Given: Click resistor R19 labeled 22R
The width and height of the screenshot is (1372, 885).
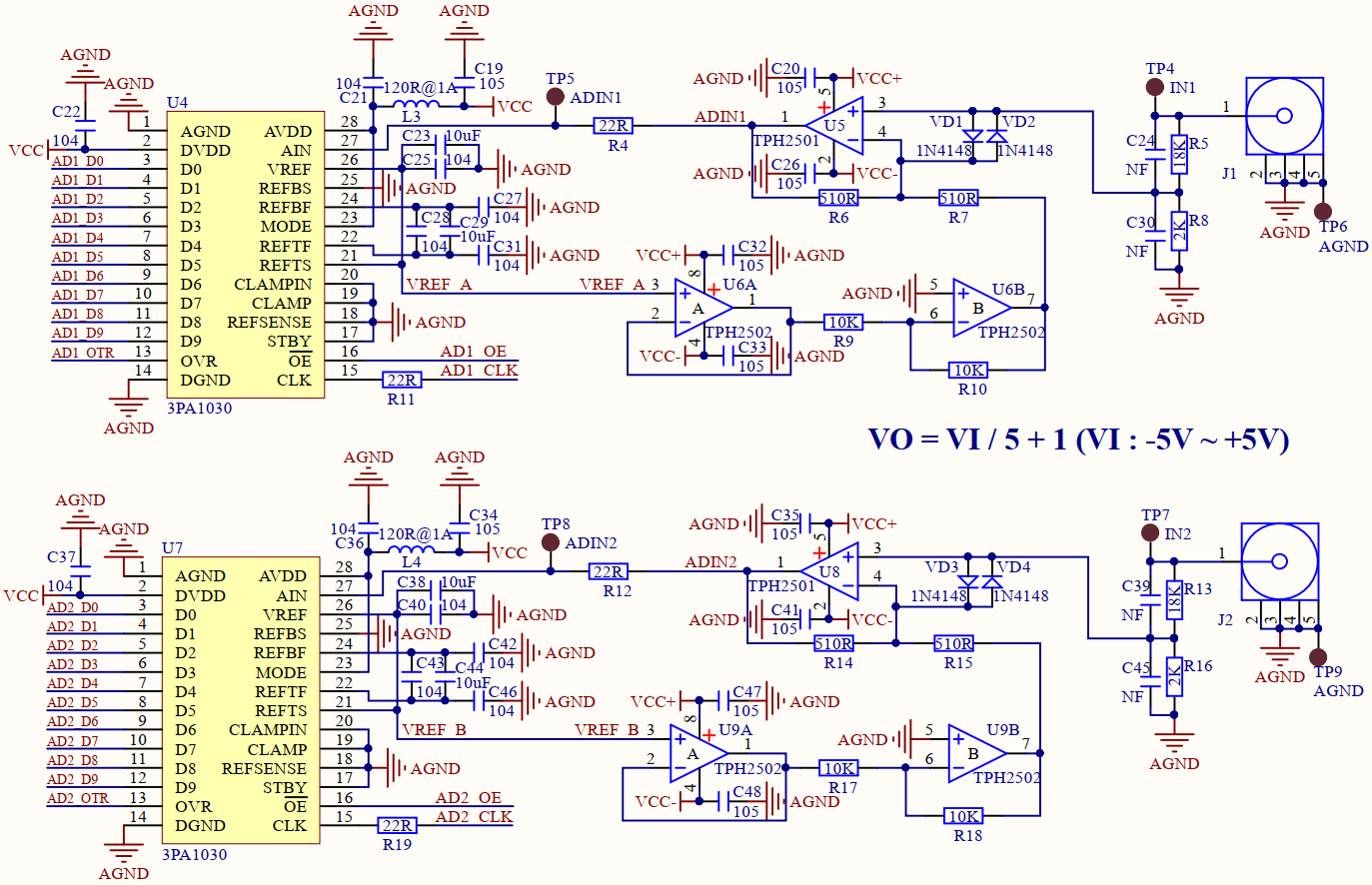Looking at the screenshot, I should [398, 825].
